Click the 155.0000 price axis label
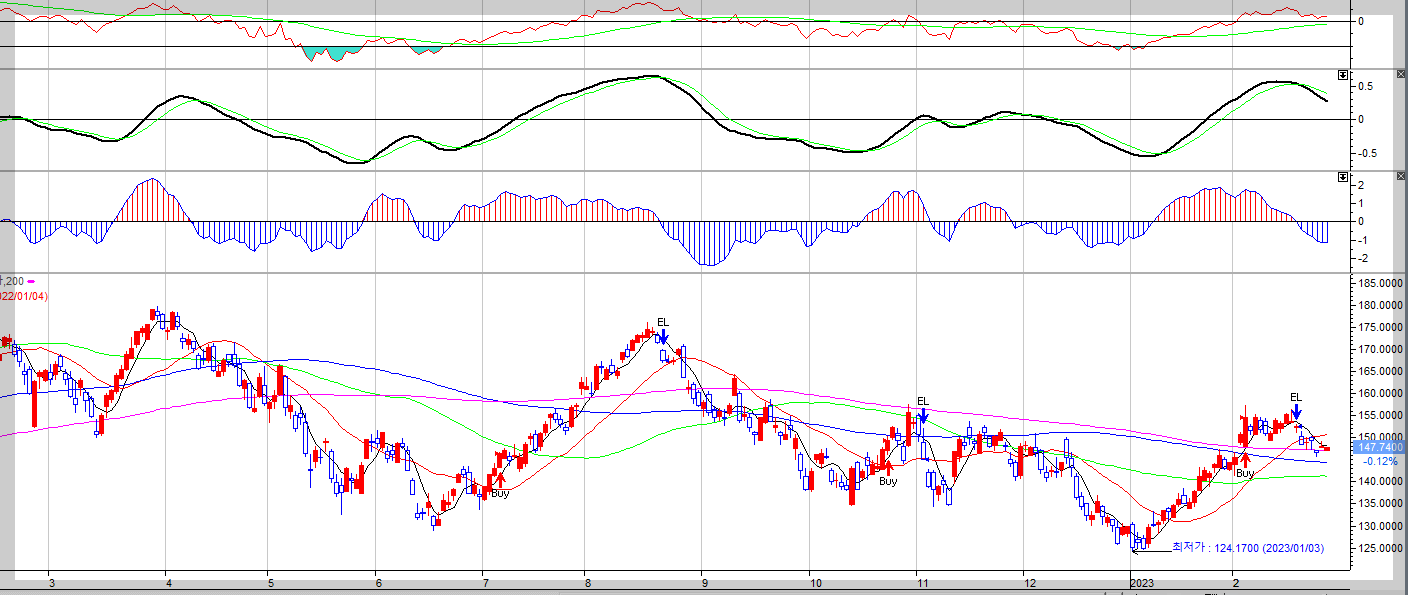The height and width of the screenshot is (595, 1408). point(1381,415)
